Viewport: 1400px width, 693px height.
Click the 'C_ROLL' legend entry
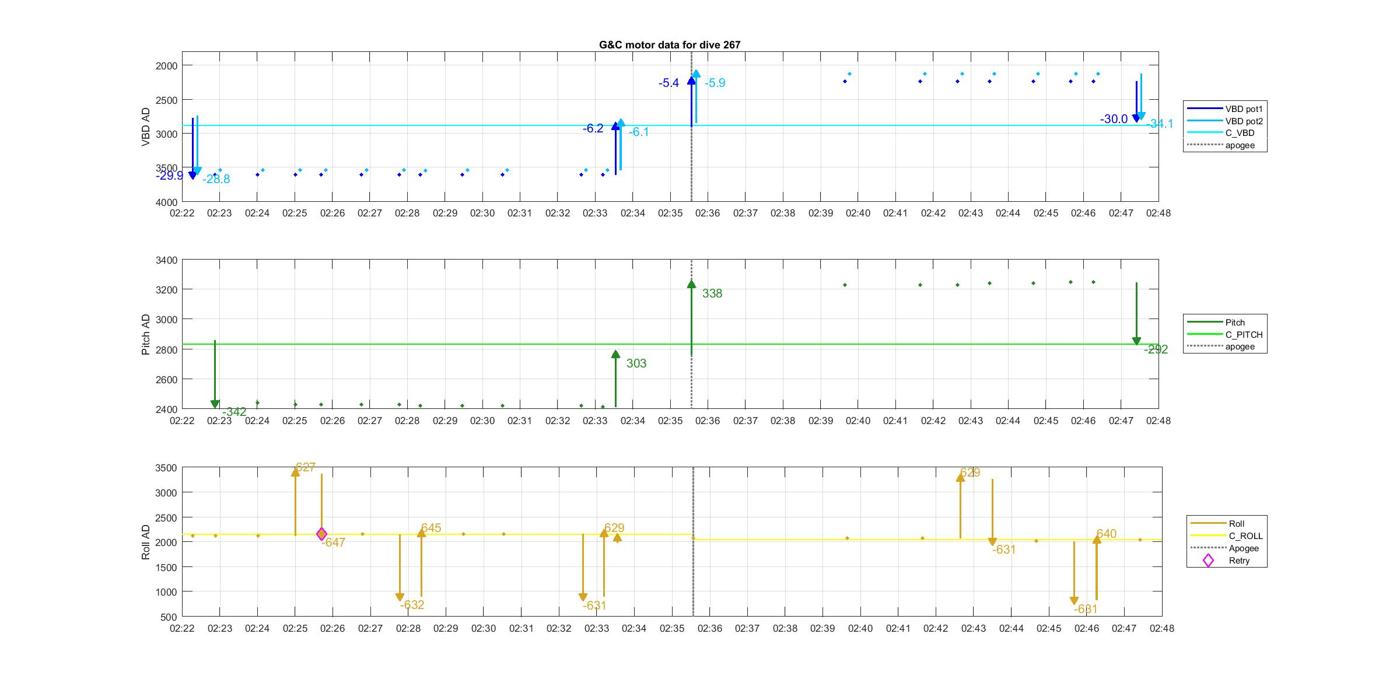(x=1226, y=536)
